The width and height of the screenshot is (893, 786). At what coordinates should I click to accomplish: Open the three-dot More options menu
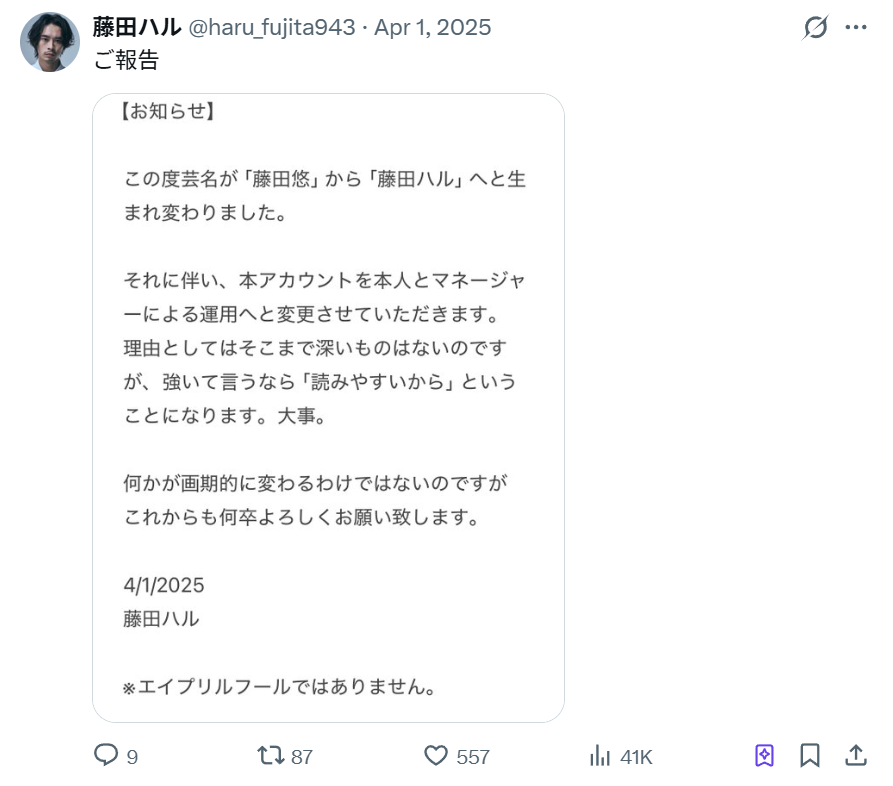click(x=856, y=28)
